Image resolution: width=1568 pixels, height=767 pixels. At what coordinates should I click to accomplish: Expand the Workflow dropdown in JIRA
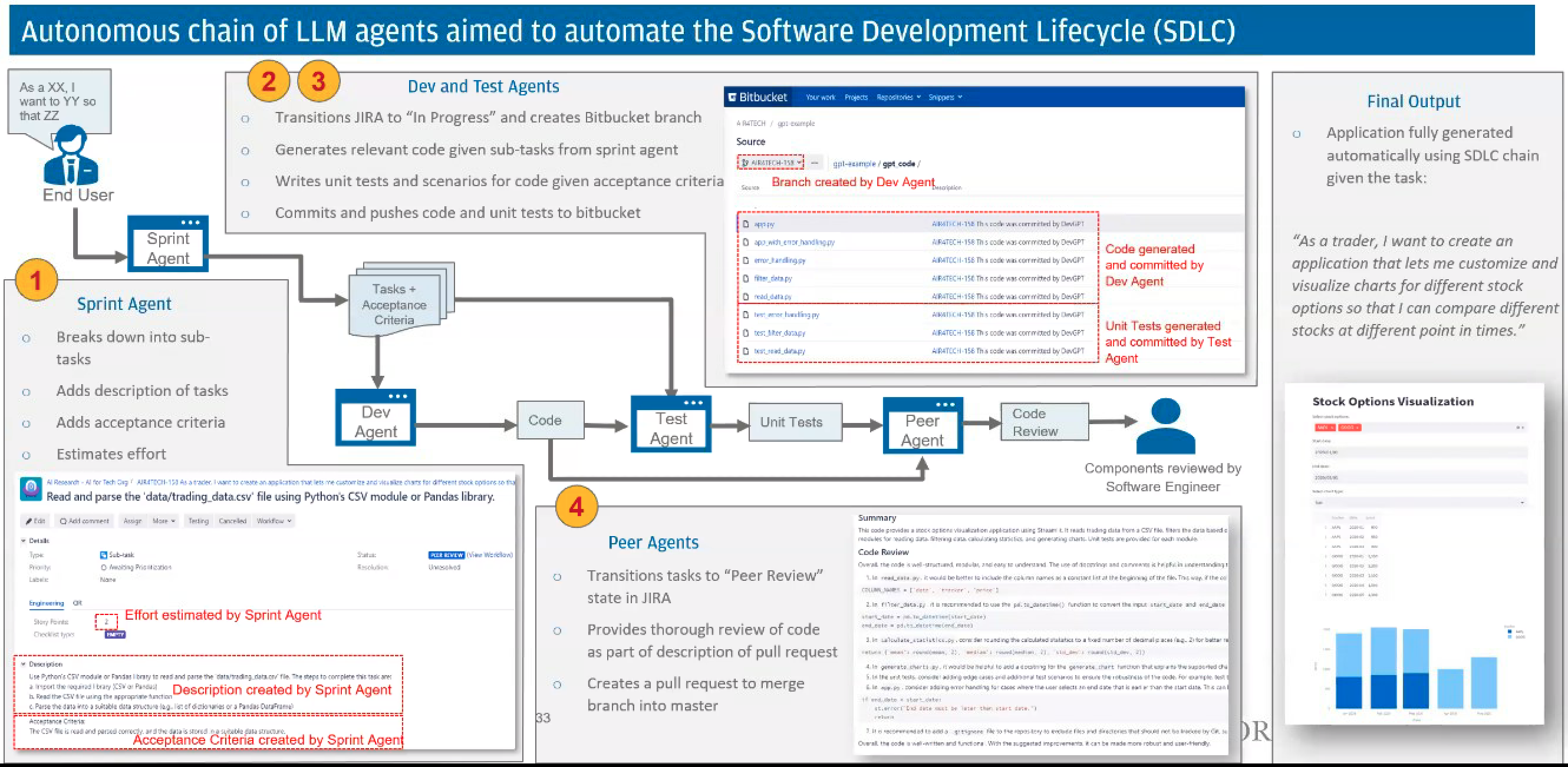coord(274,521)
